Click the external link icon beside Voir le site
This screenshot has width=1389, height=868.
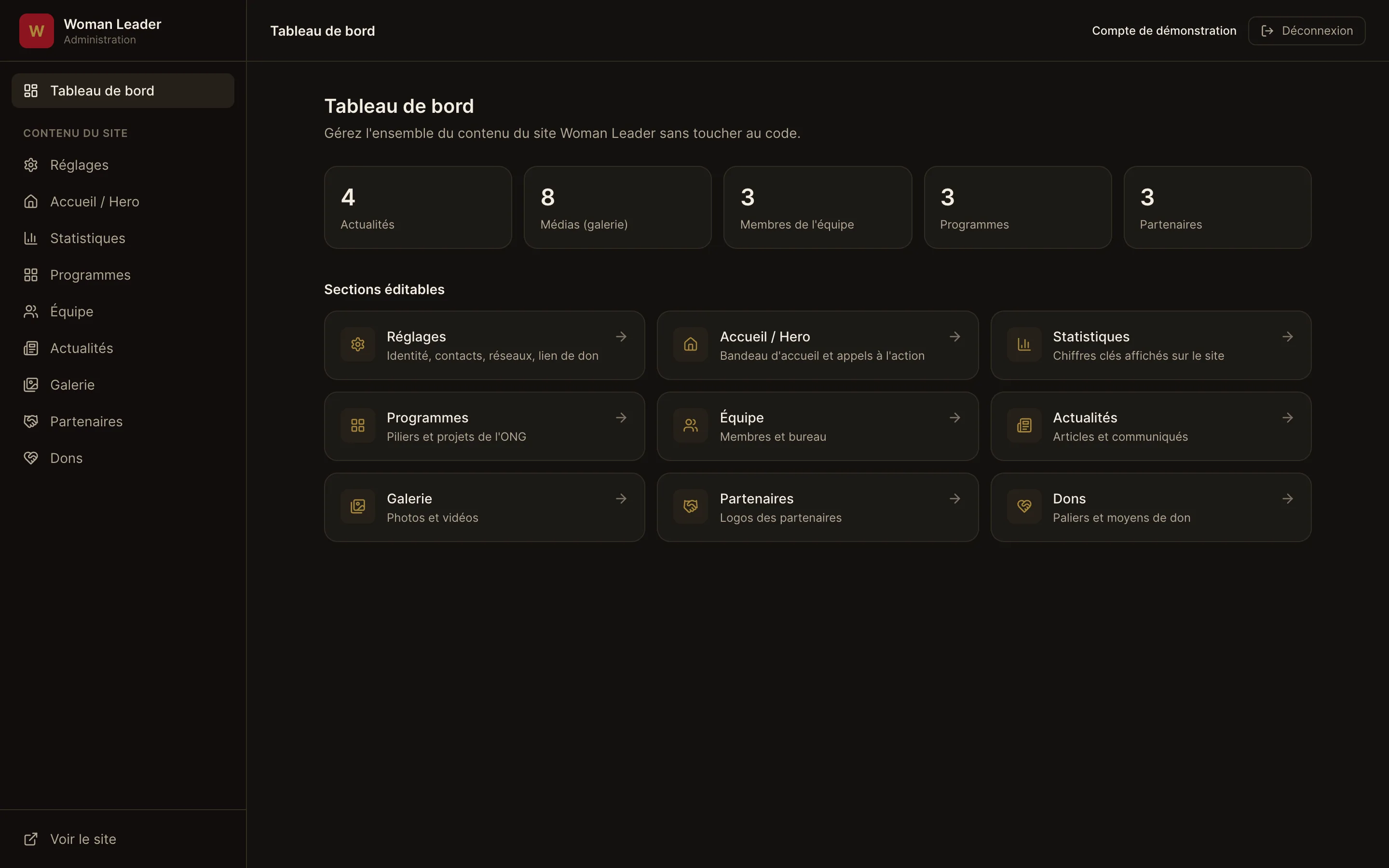(31, 839)
